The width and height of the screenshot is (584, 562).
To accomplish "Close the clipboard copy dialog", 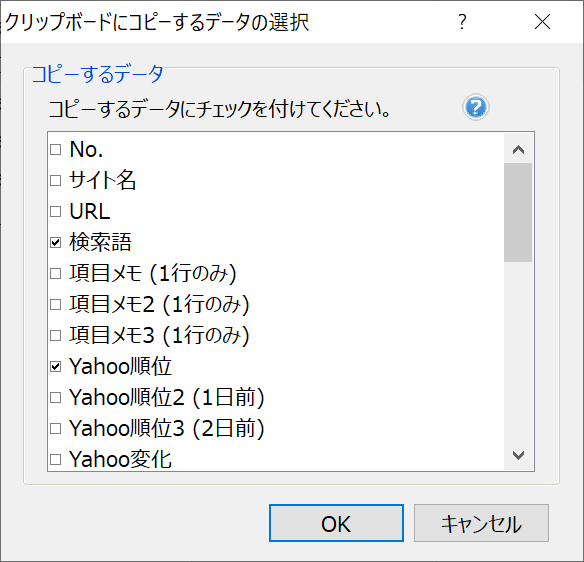I will coord(542,22).
